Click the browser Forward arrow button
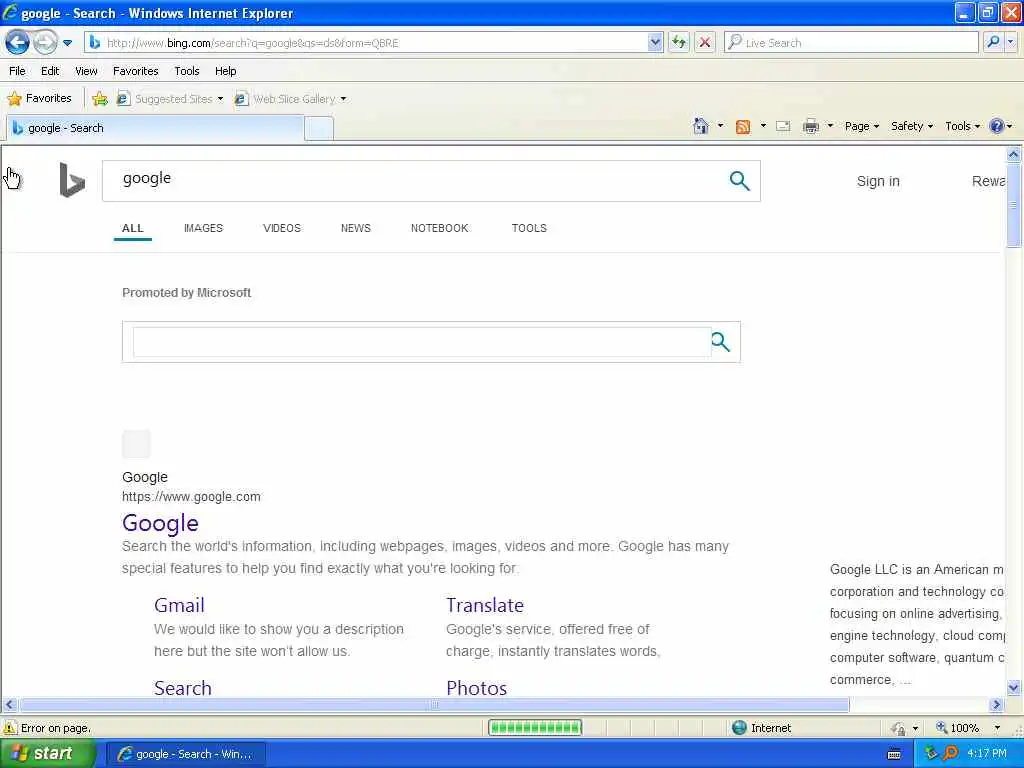The height and width of the screenshot is (768, 1024). tap(45, 43)
